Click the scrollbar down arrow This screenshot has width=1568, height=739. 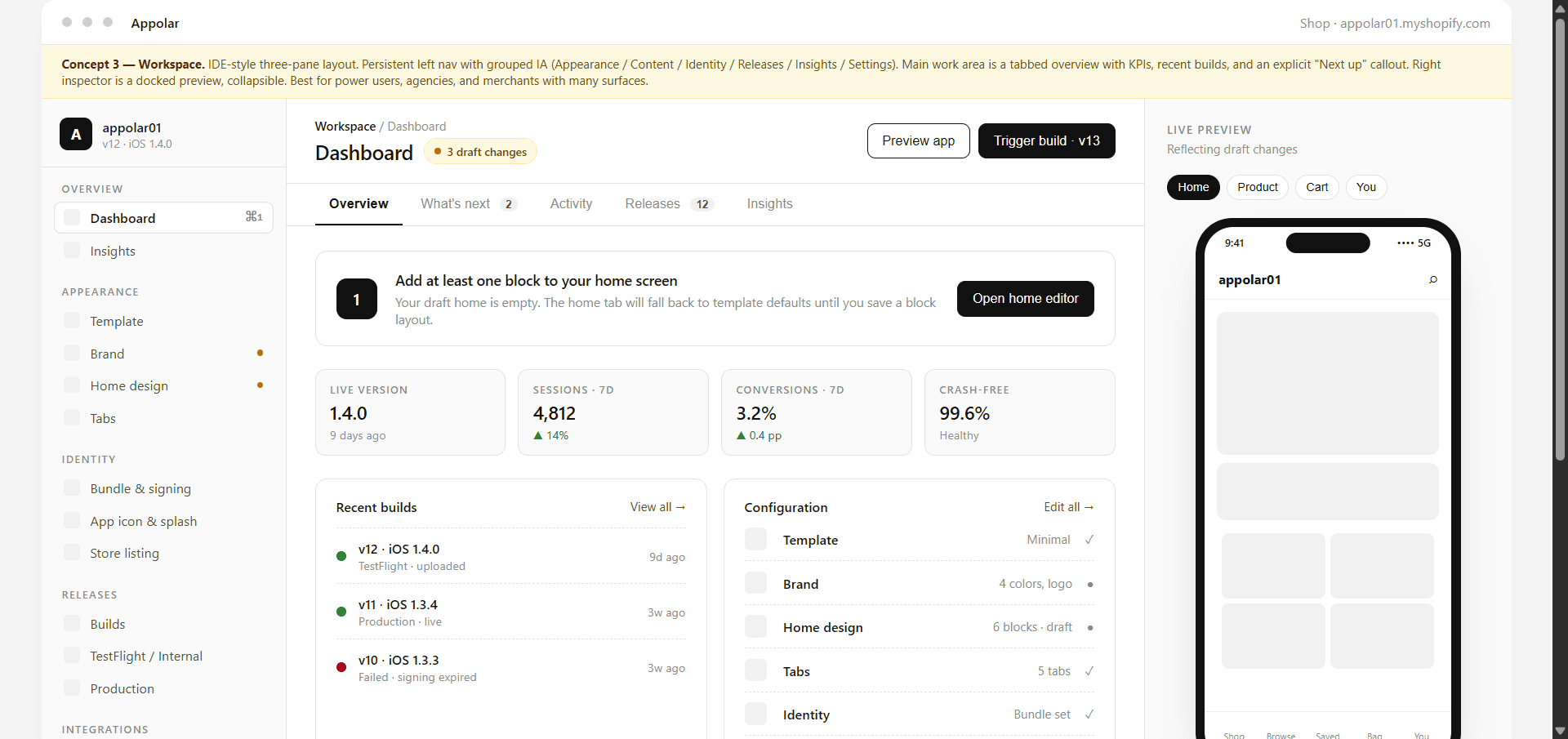click(x=1560, y=731)
